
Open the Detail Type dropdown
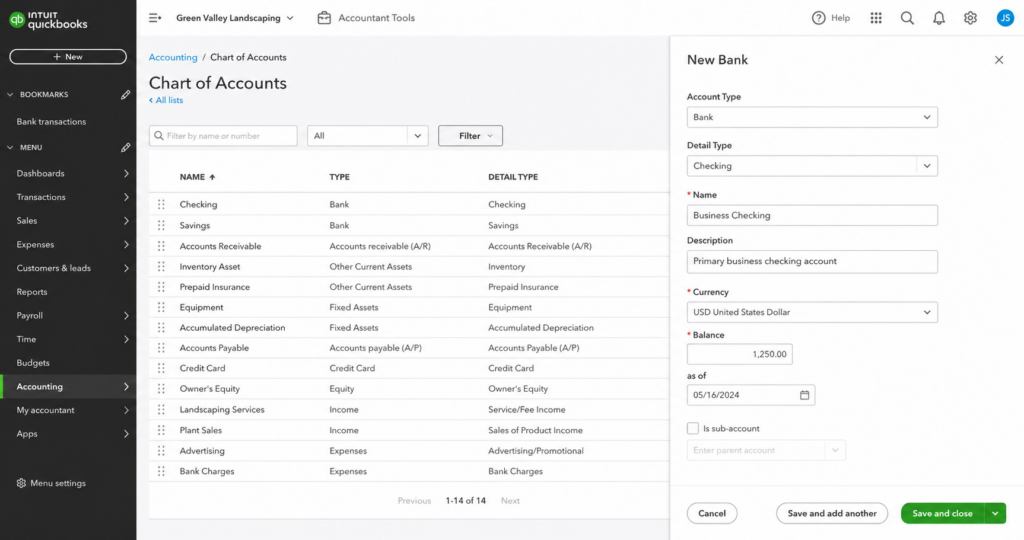tap(812, 166)
